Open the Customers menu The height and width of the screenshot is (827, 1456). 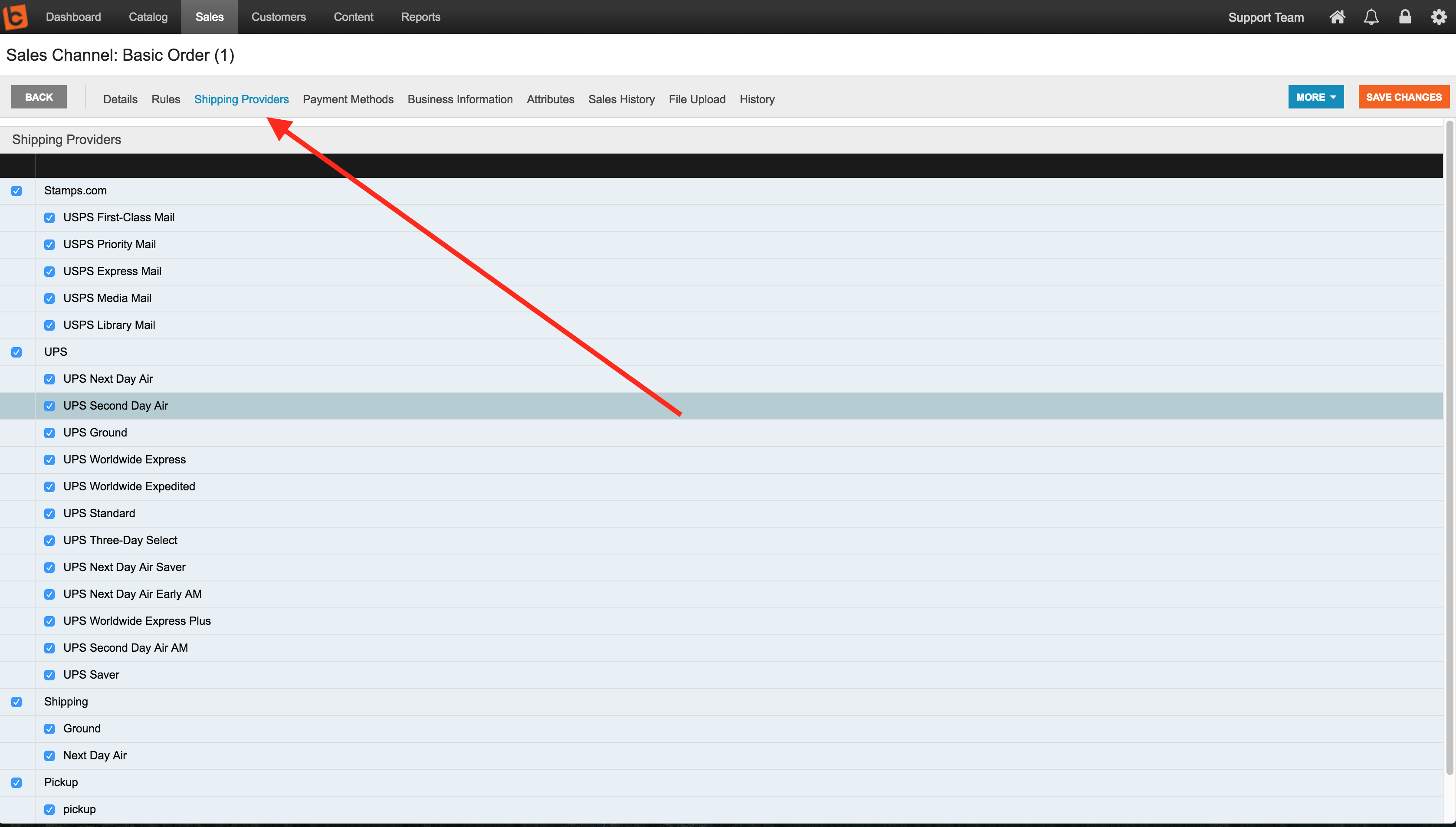click(x=279, y=17)
